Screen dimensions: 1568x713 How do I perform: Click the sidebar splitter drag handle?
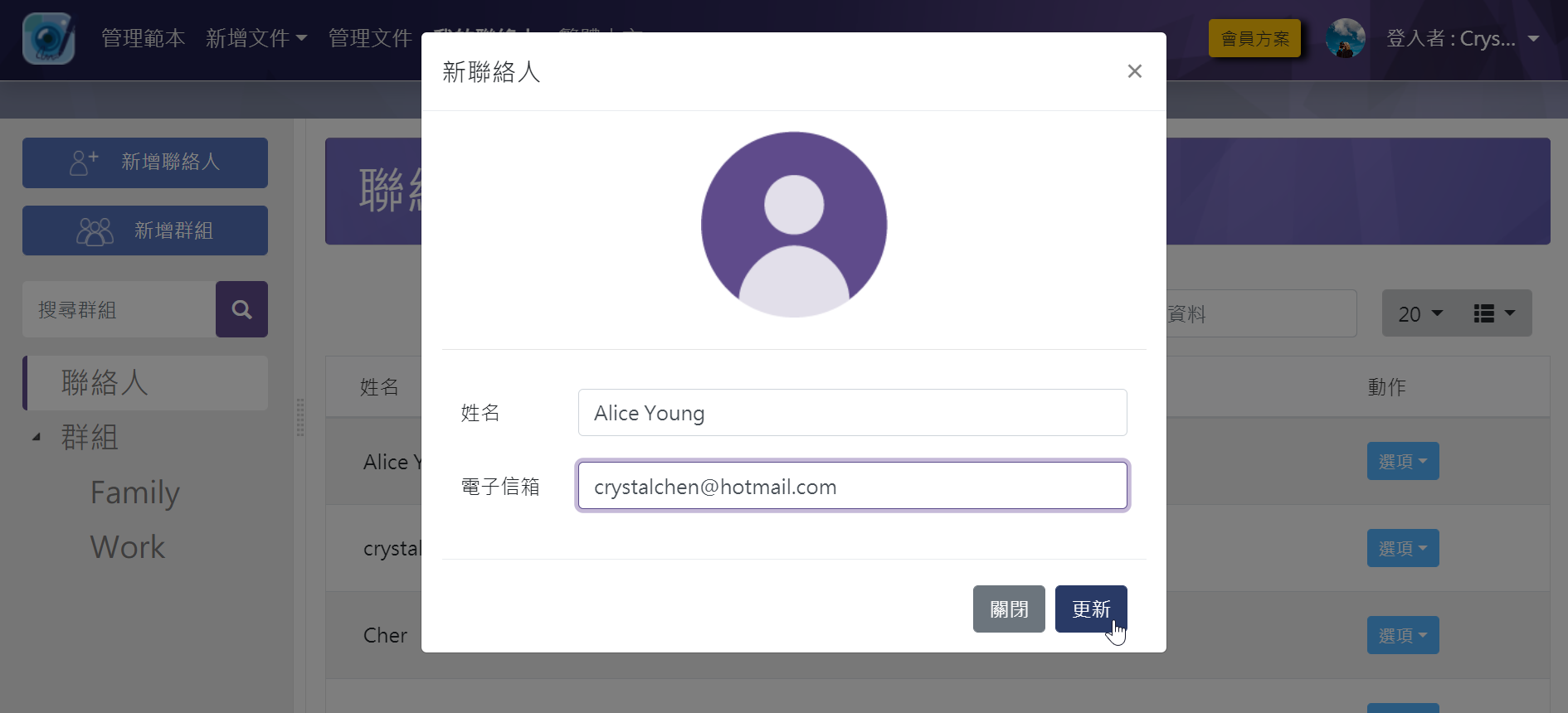[x=300, y=417]
